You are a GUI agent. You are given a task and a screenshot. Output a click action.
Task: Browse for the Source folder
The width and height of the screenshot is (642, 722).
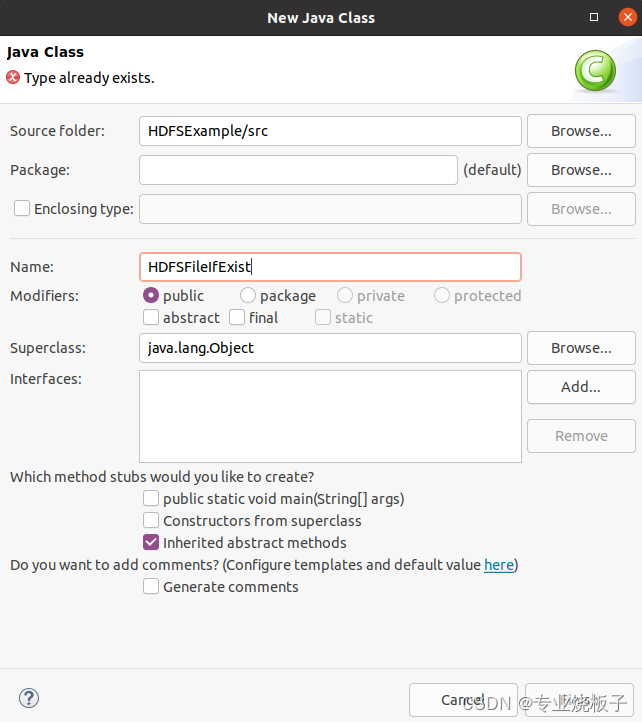coord(581,131)
